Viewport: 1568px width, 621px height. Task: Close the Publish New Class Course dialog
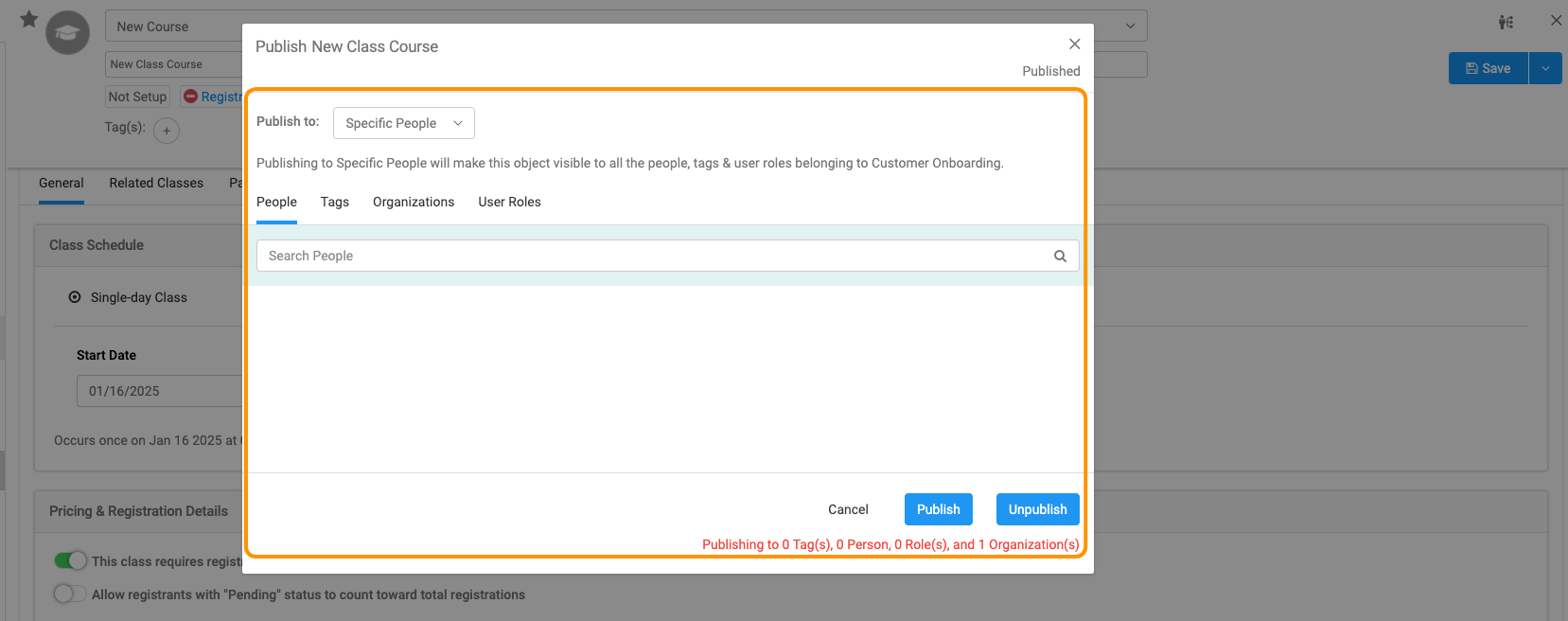(1074, 44)
